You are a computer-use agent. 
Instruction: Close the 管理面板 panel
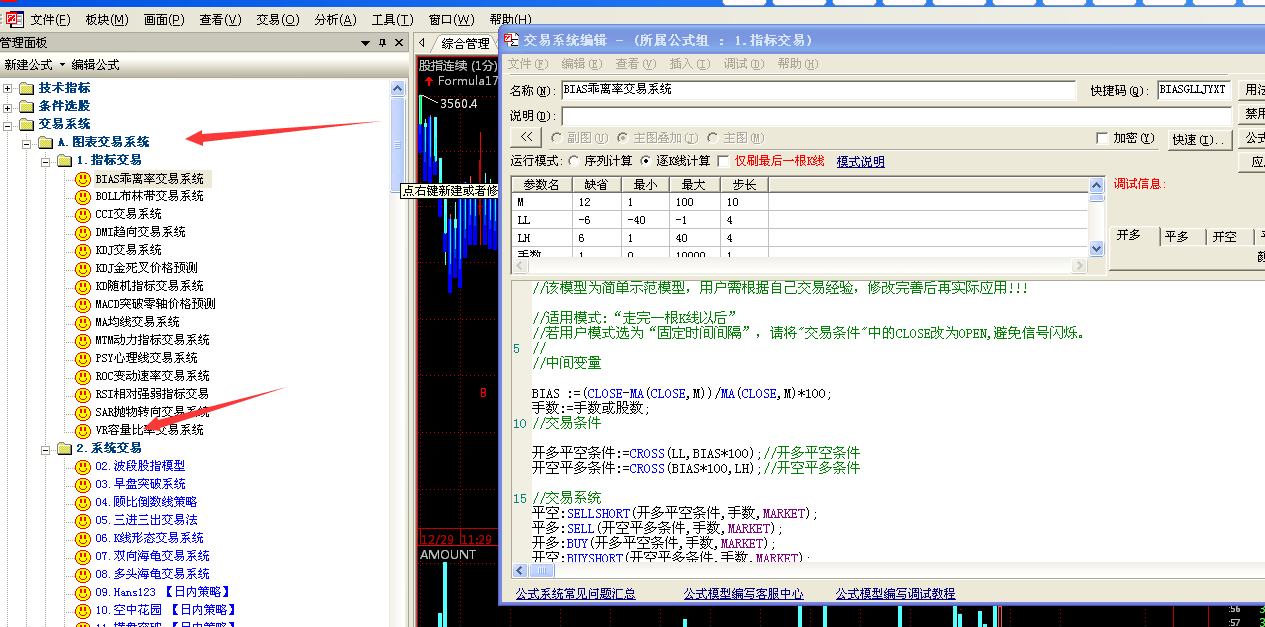(399, 43)
